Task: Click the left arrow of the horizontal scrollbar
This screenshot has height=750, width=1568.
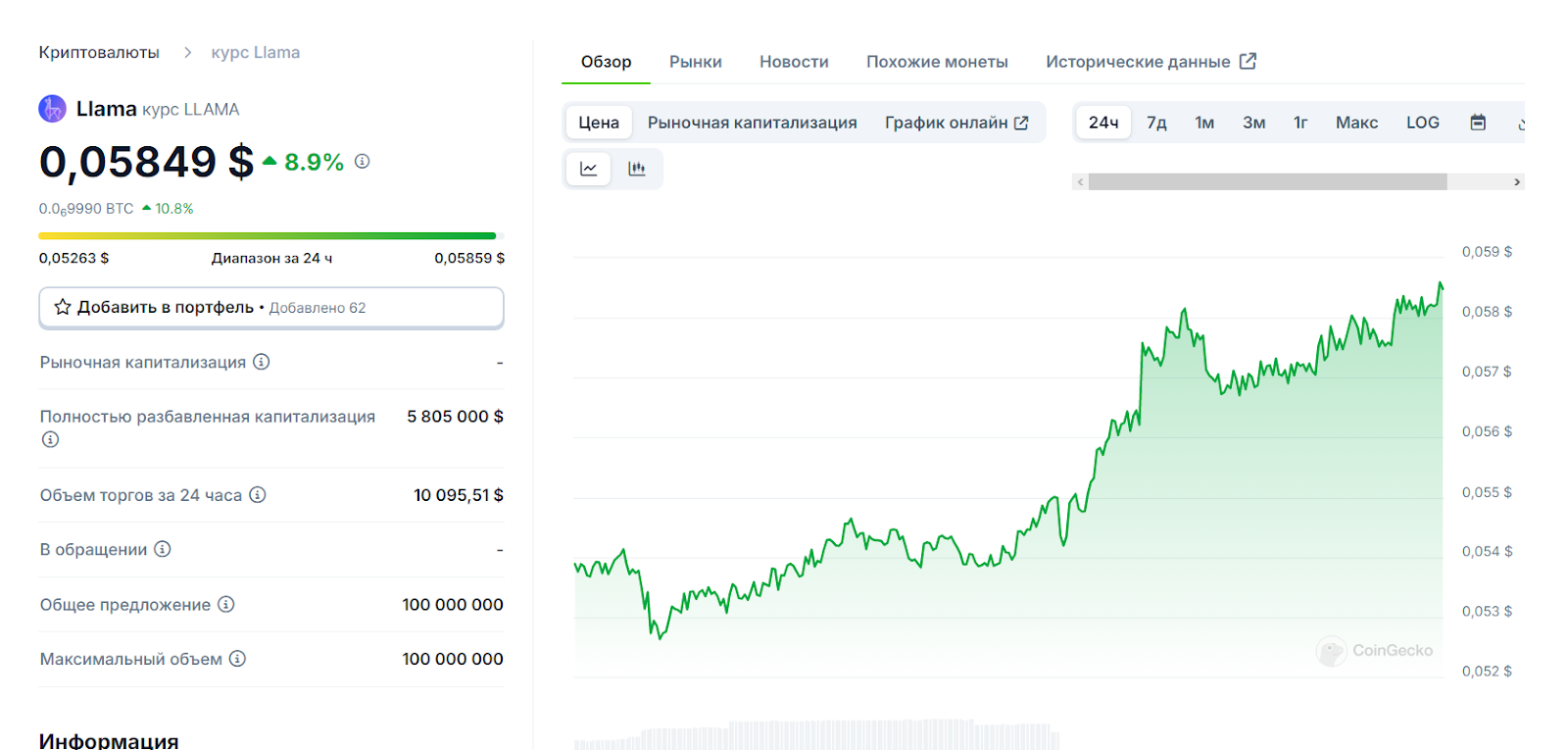Action: pyautogui.click(x=1080, y=182)
